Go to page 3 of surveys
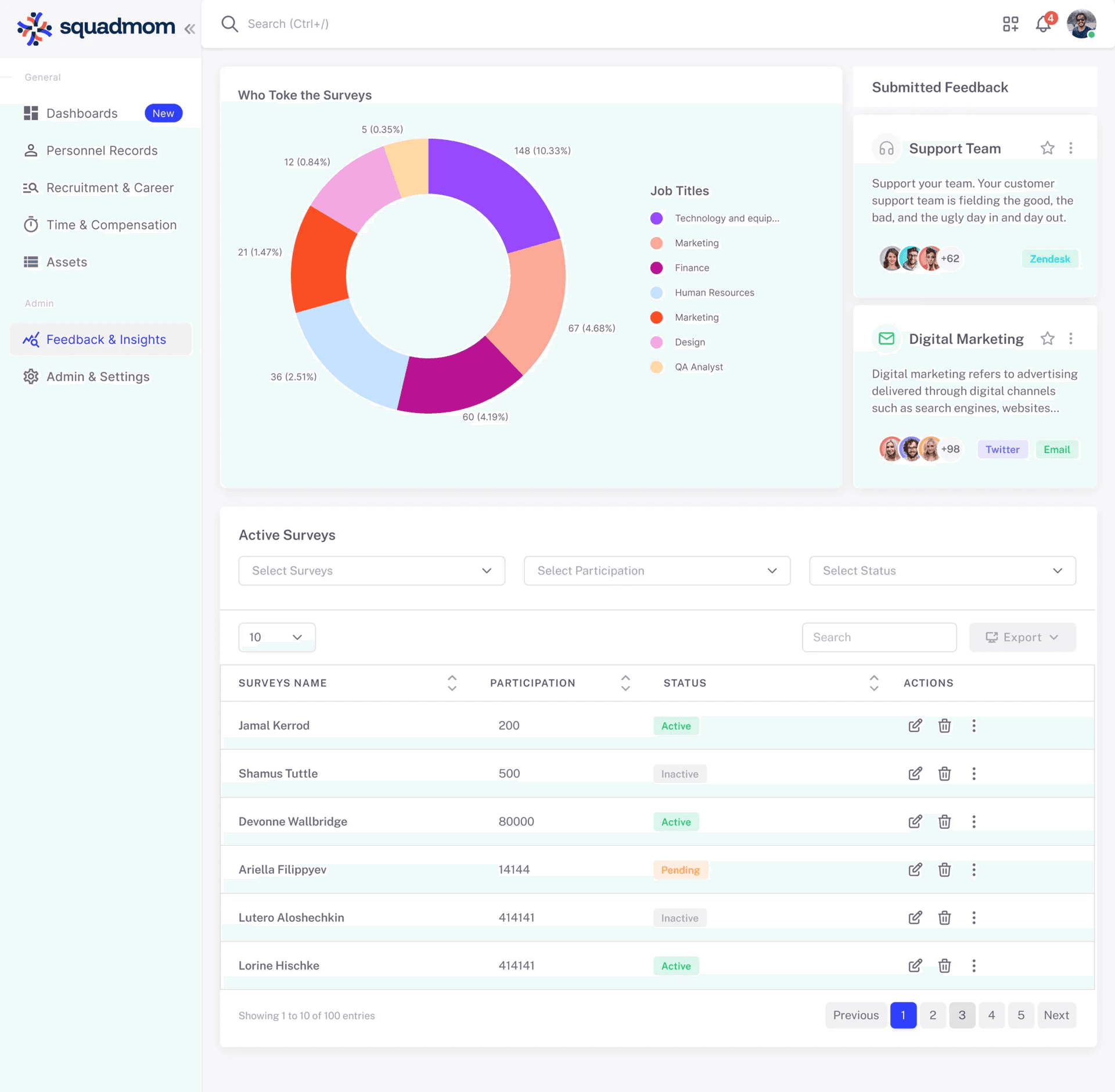Image resolution: width=1115 pixels, height=1092 pixels. click(962, 1015)
